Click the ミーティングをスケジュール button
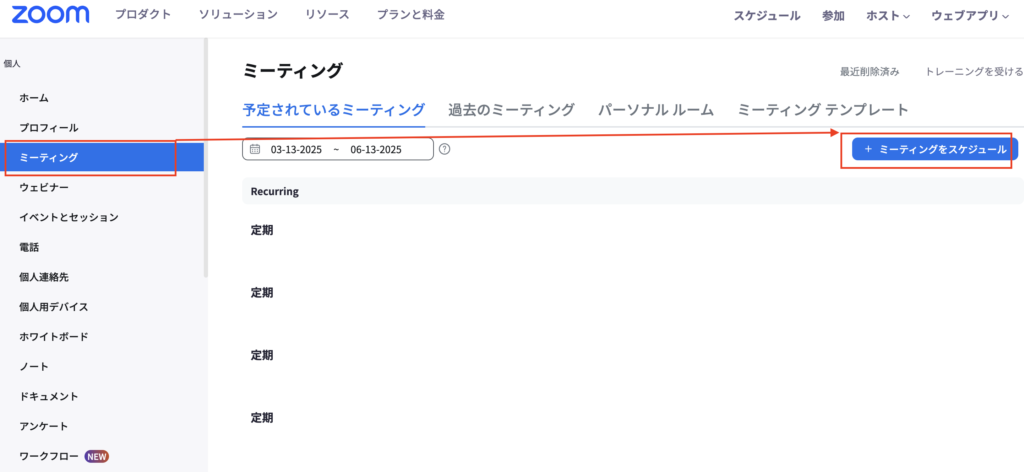Screen dimensions: 1024x472 coord(935,149)
